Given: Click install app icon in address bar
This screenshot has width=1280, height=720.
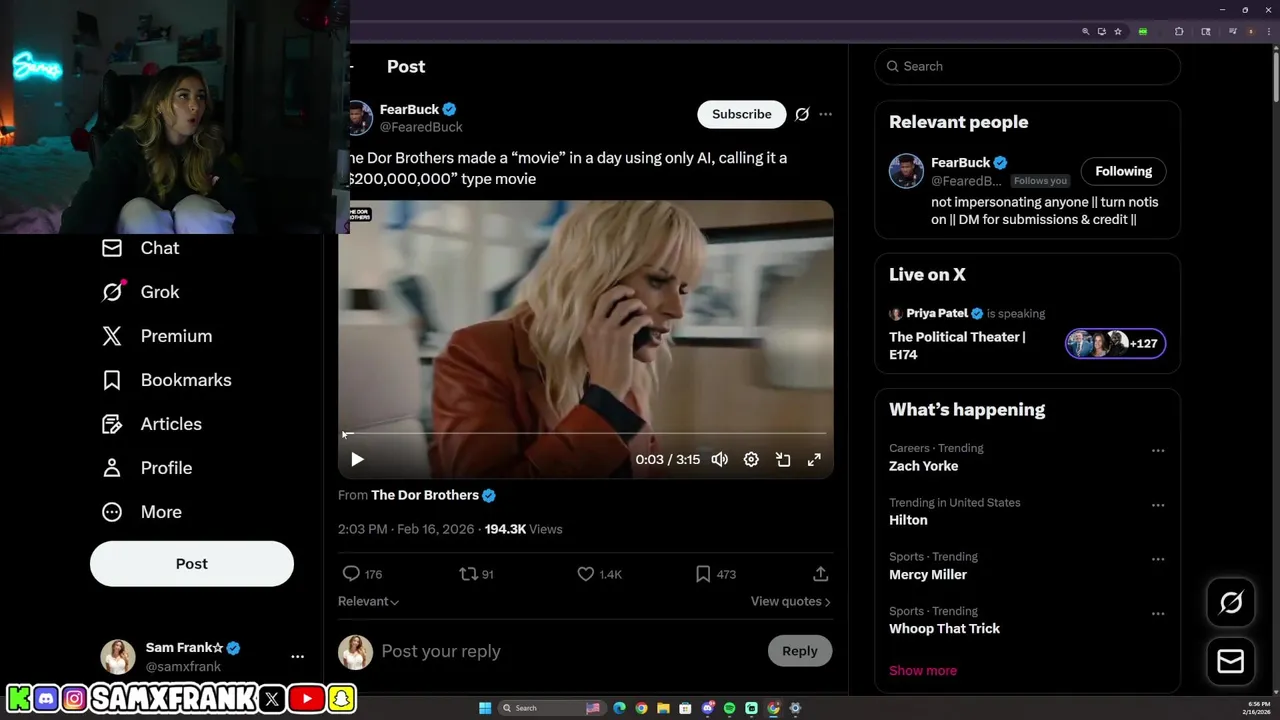Looking at the screenshot, I should click(x=1101, y=32).
